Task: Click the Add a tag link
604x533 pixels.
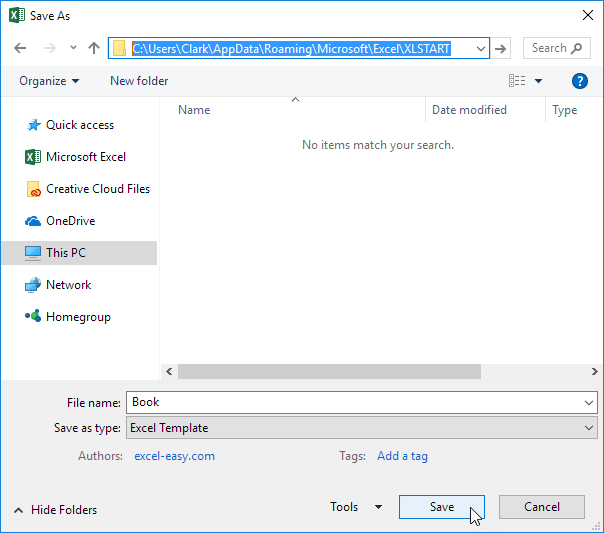Action: (x=402, y=456)
